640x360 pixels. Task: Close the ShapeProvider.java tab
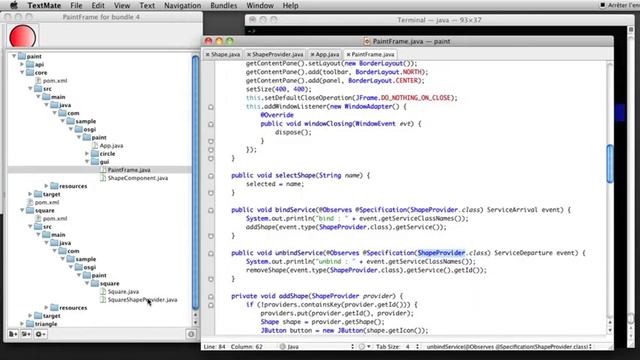point(249,54)
